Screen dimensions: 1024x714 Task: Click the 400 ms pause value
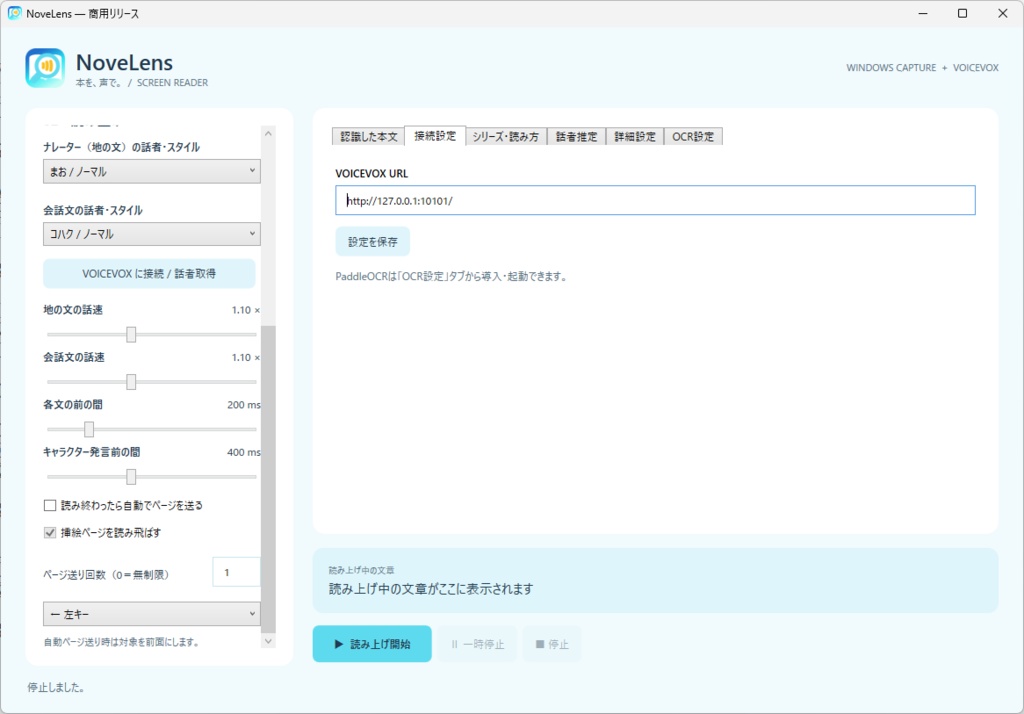244,452
